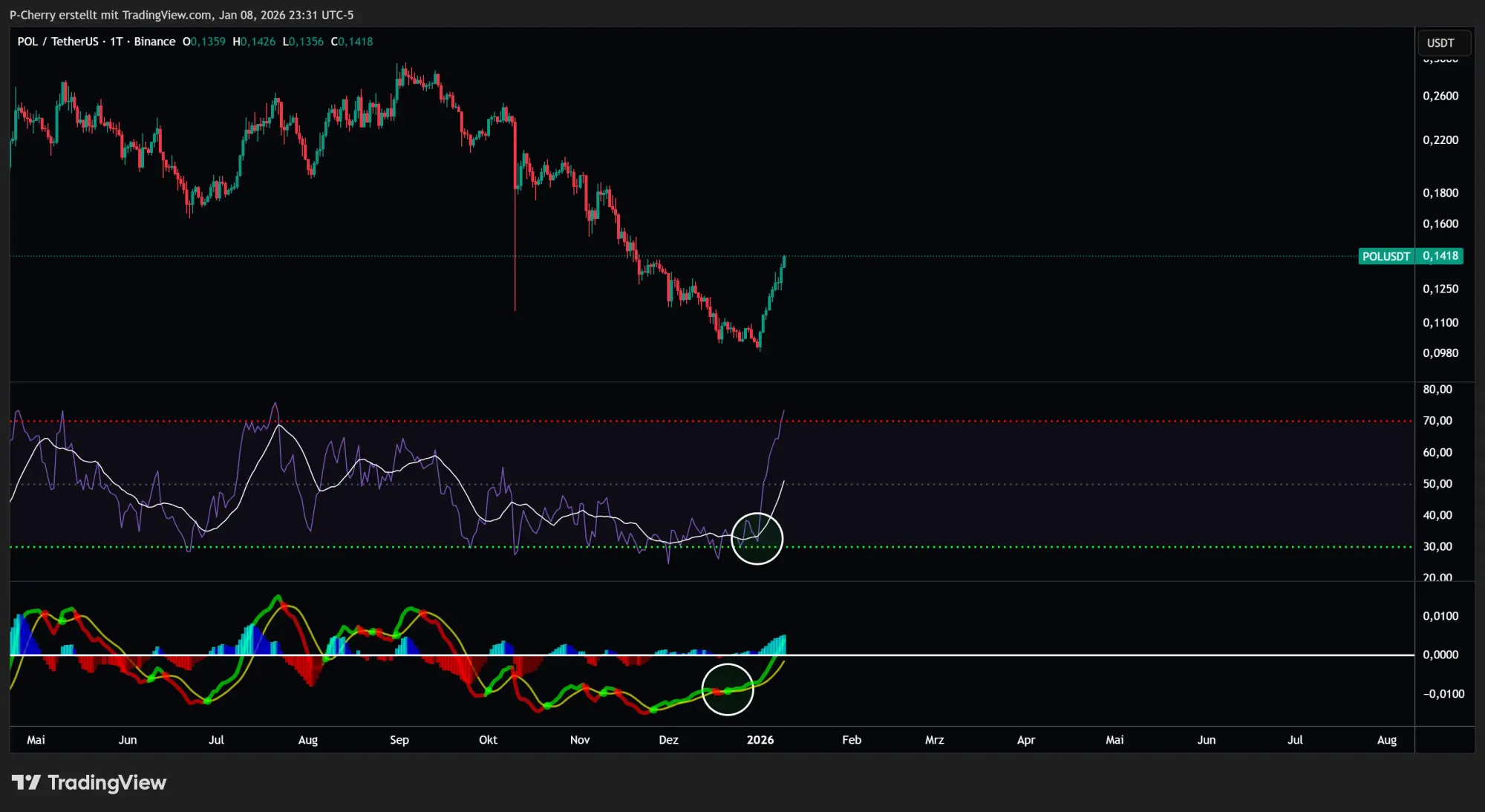Open symbol search by clicking POL / TetherUS
Image resolution: width=1485 pixels, height=812 pixels.
(x=57, y=42)
